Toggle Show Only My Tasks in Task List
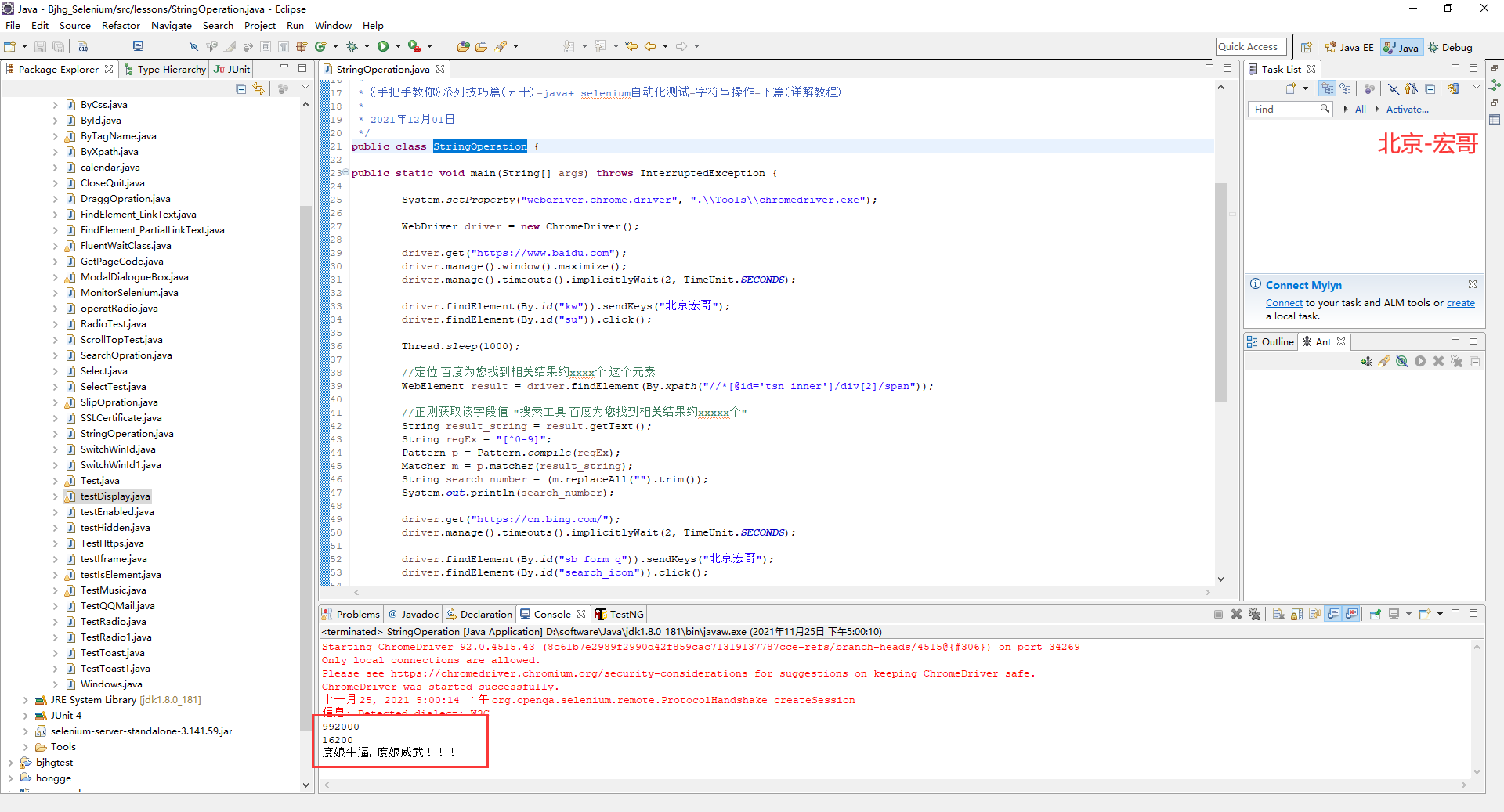The width and height of the screenshot is (1504, 812). [x=1412, y=88]
